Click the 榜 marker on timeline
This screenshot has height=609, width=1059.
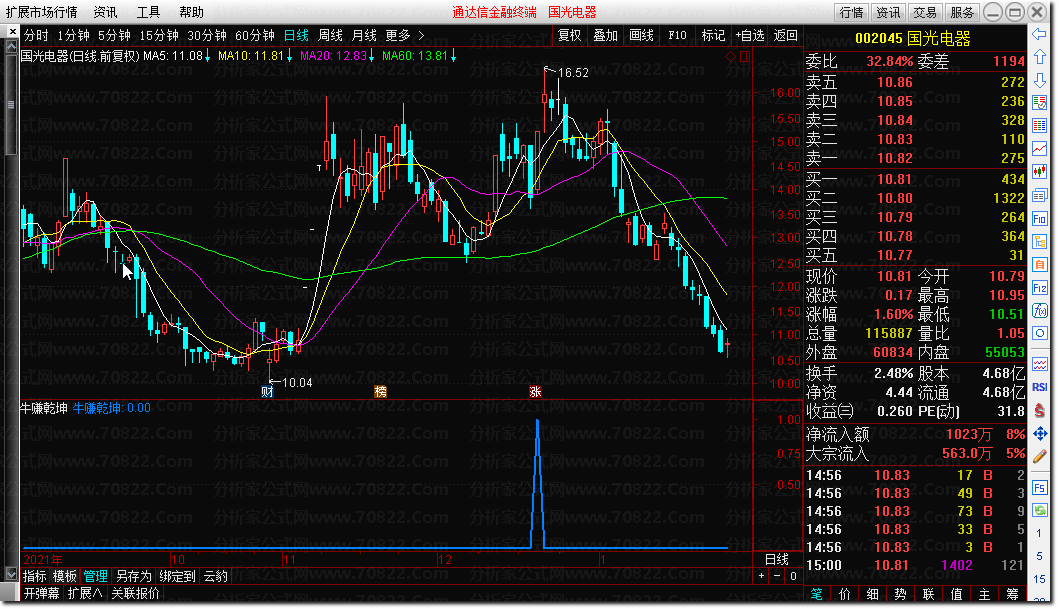coord(381,392)
